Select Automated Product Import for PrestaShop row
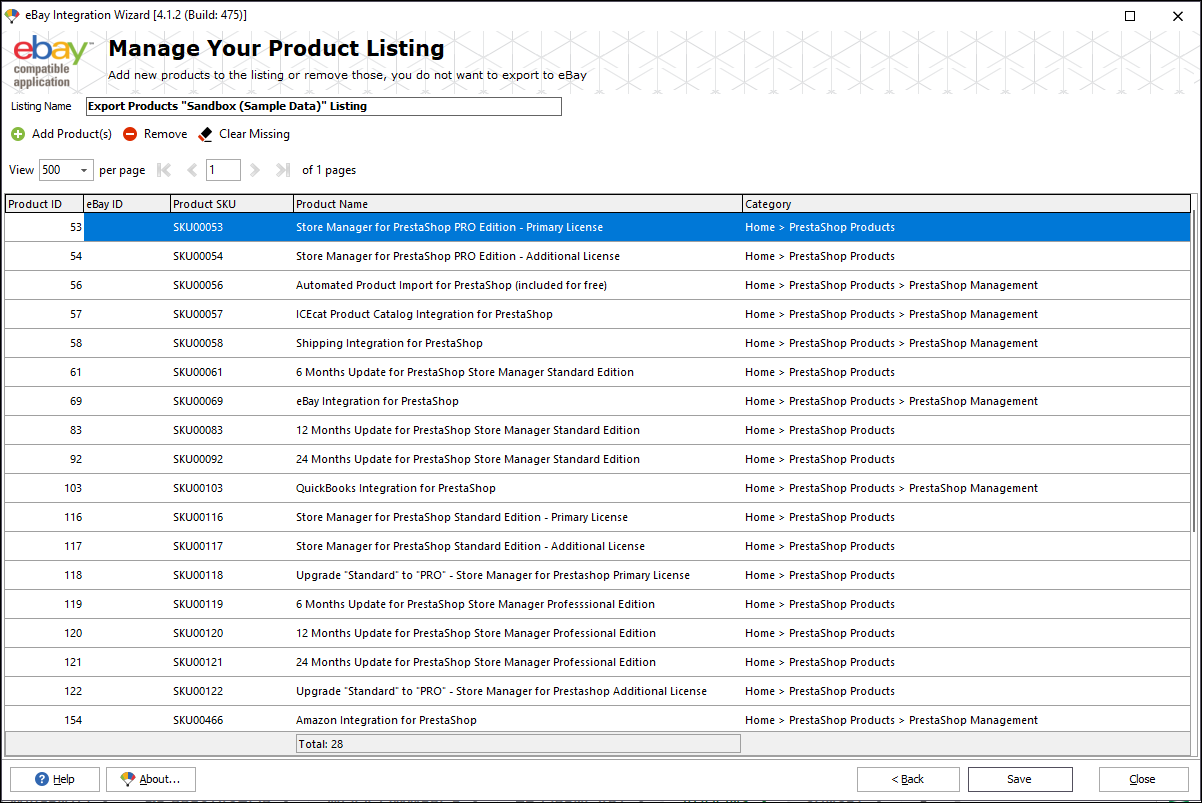 pyautogui.click(x=598, y=285)
